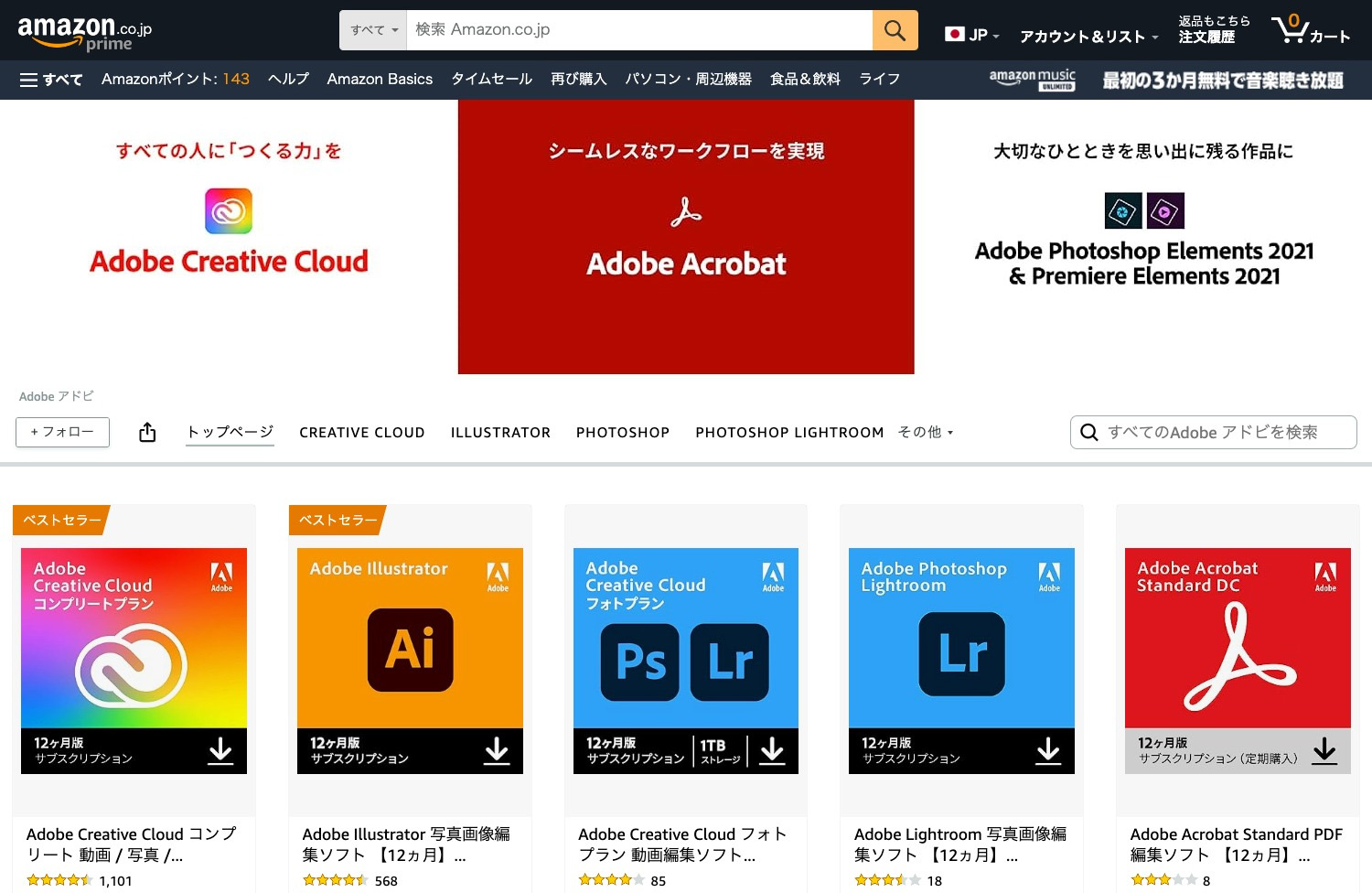Click 1,101 review count

click(x=116, y=881)
